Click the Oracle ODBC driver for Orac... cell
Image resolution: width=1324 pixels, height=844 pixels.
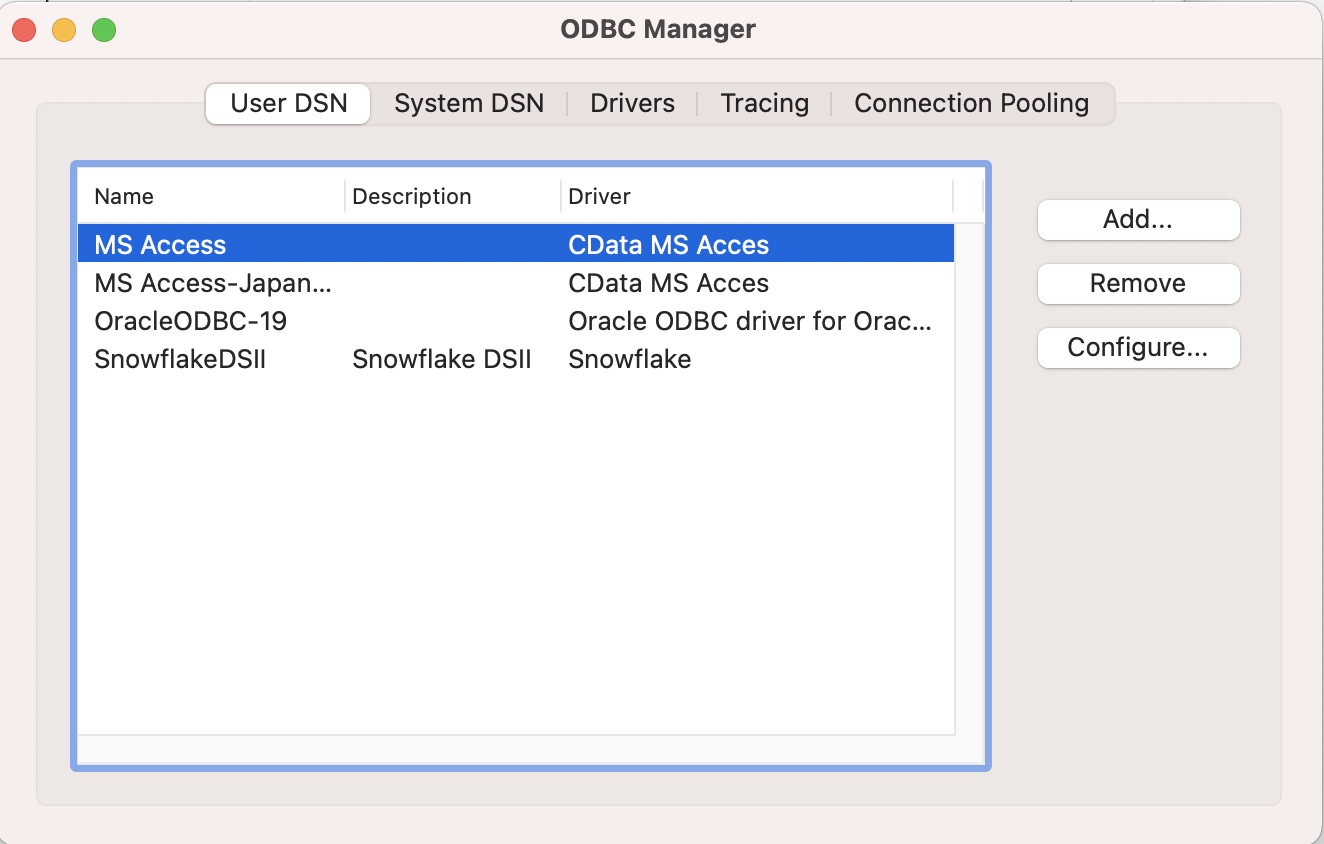point(750,321)
